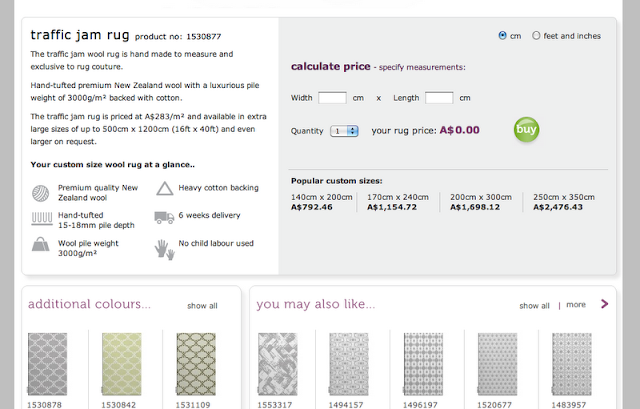Select the cm units radio button
Viewport: 640px width, 409px height.
click(x=502, y=36)
